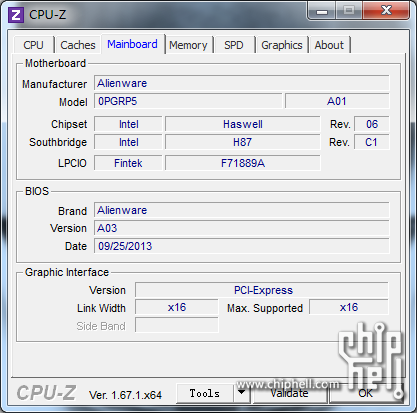The image size is (417, 413).
Task: Open the About tab
Action: point(329,45)
